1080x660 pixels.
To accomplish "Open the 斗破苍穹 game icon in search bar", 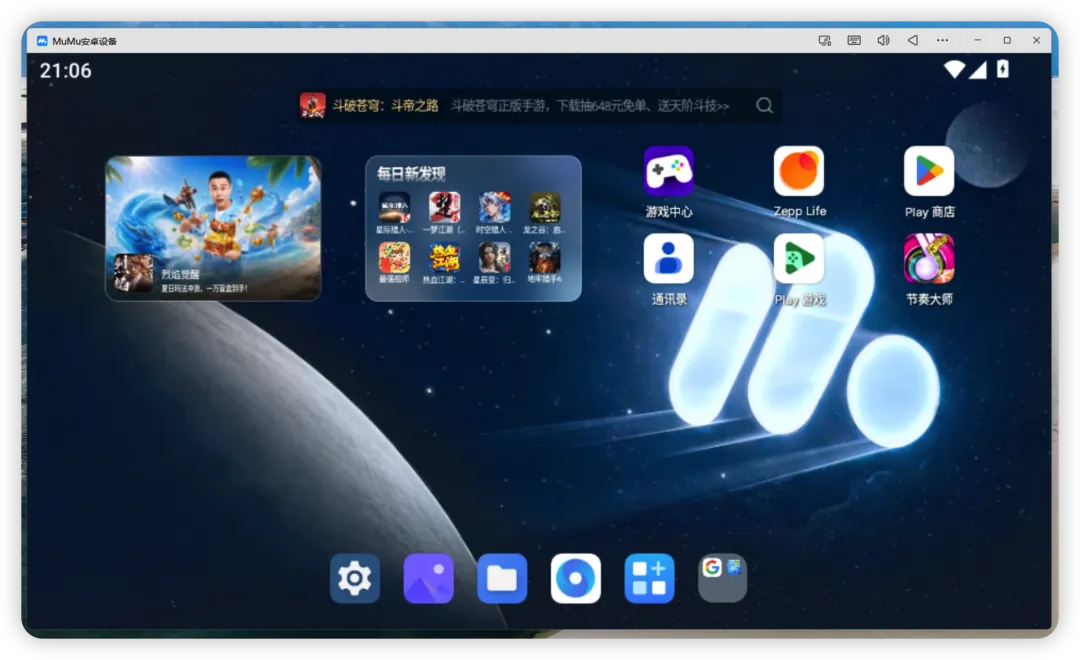I will [313, 105].
